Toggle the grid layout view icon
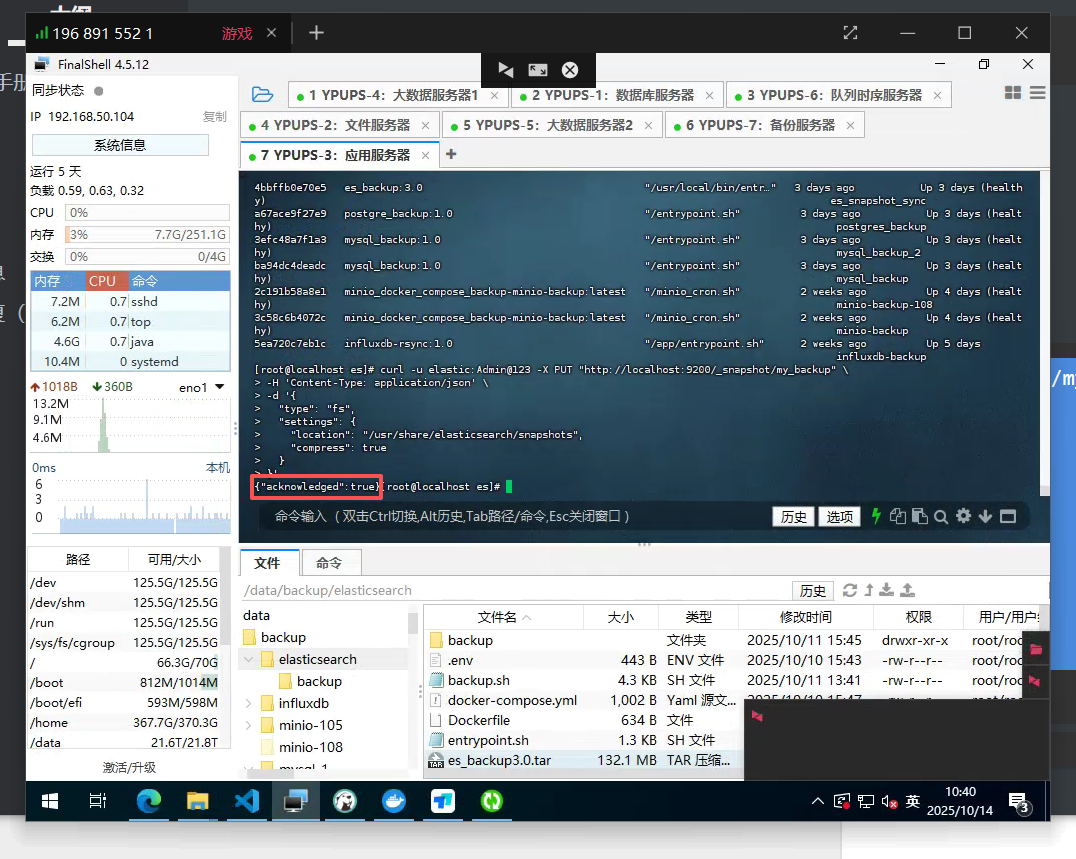Screen dimensions: 1076x859 pyautogui.click(x=1012, y=93)
